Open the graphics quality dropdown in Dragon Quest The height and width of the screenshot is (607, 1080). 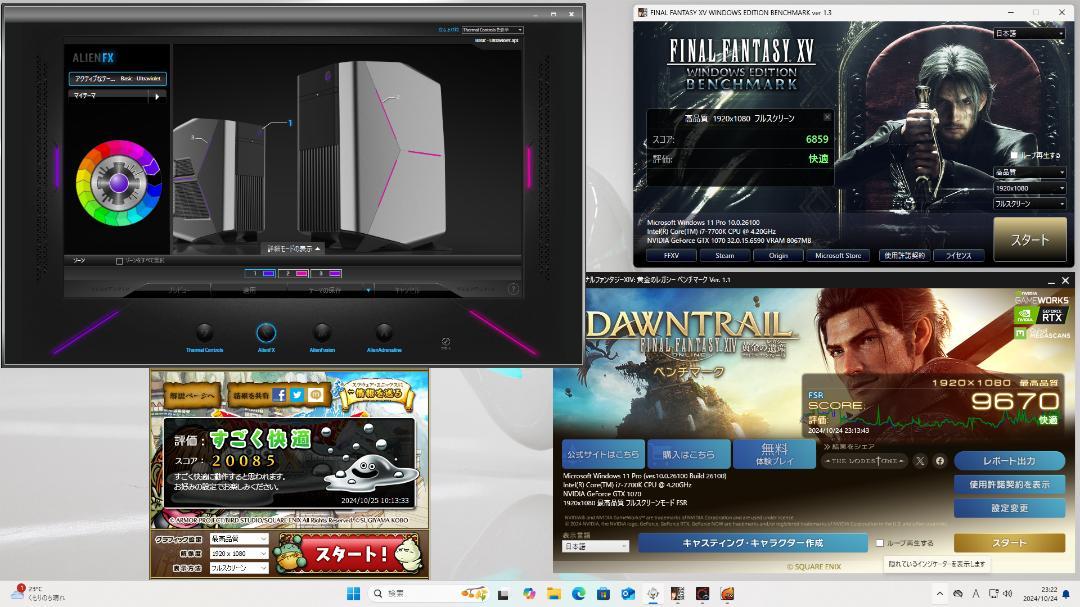point(238,539)
